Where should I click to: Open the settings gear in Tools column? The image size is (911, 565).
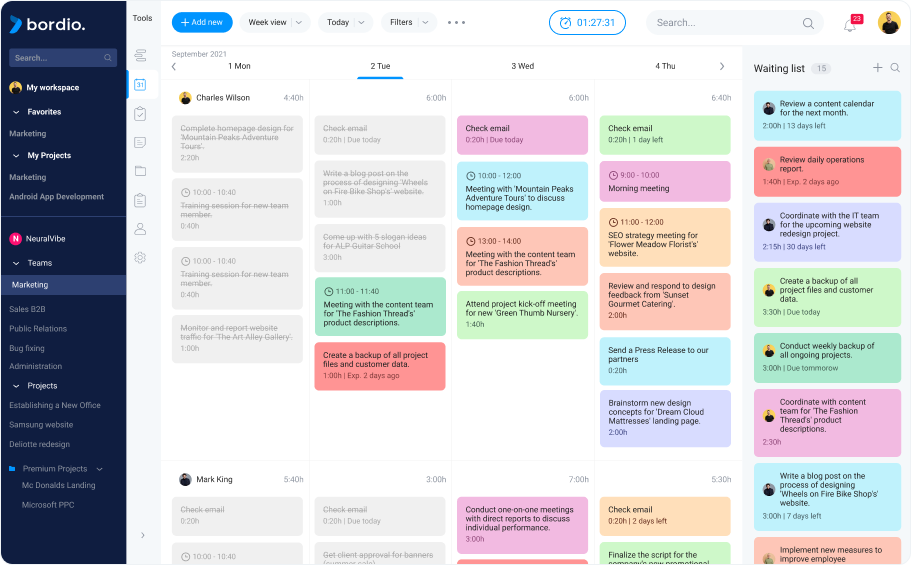140,258
